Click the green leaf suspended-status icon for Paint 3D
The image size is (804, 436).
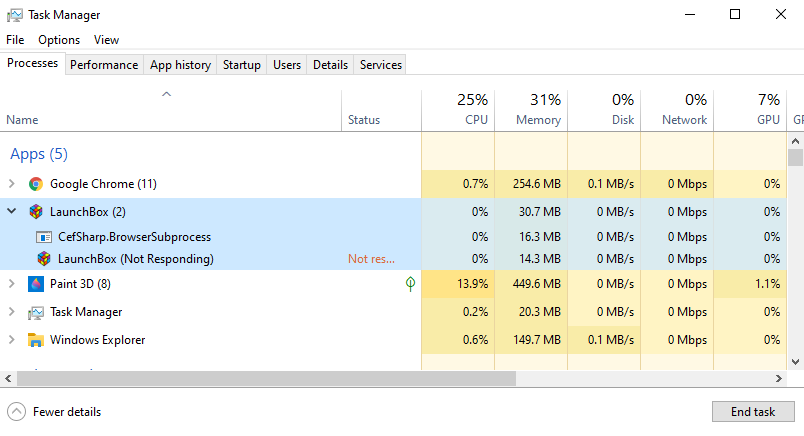pyautogui.click(x=410, y=284)
